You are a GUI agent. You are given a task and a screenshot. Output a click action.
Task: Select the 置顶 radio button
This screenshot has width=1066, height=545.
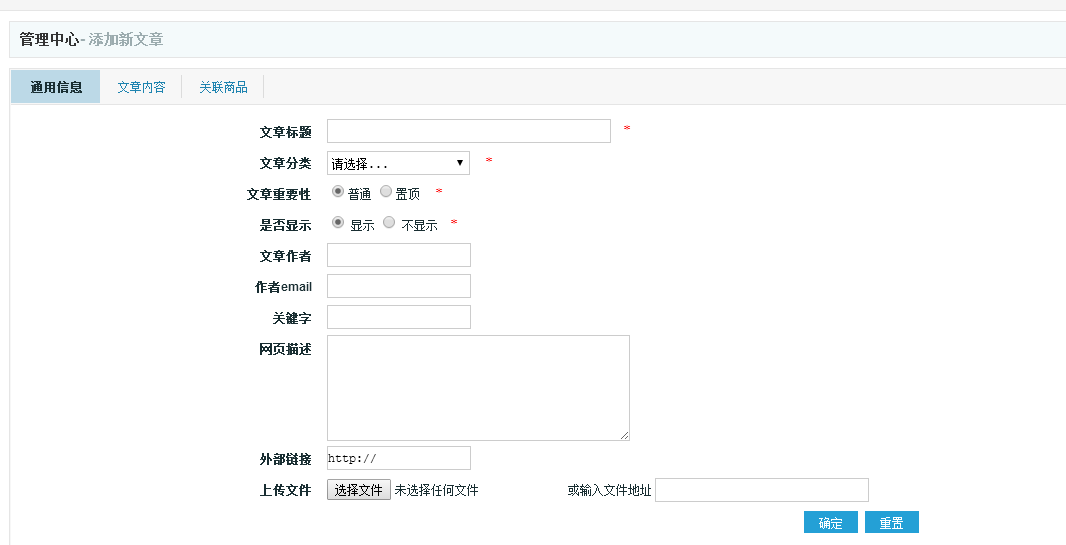click(386, 191)
